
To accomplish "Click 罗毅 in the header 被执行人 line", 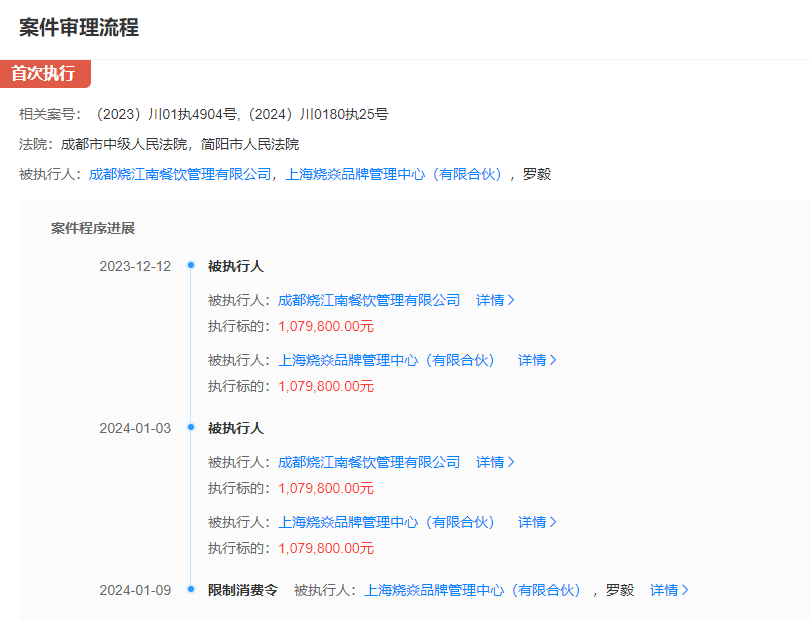I will tap(536, 174).
